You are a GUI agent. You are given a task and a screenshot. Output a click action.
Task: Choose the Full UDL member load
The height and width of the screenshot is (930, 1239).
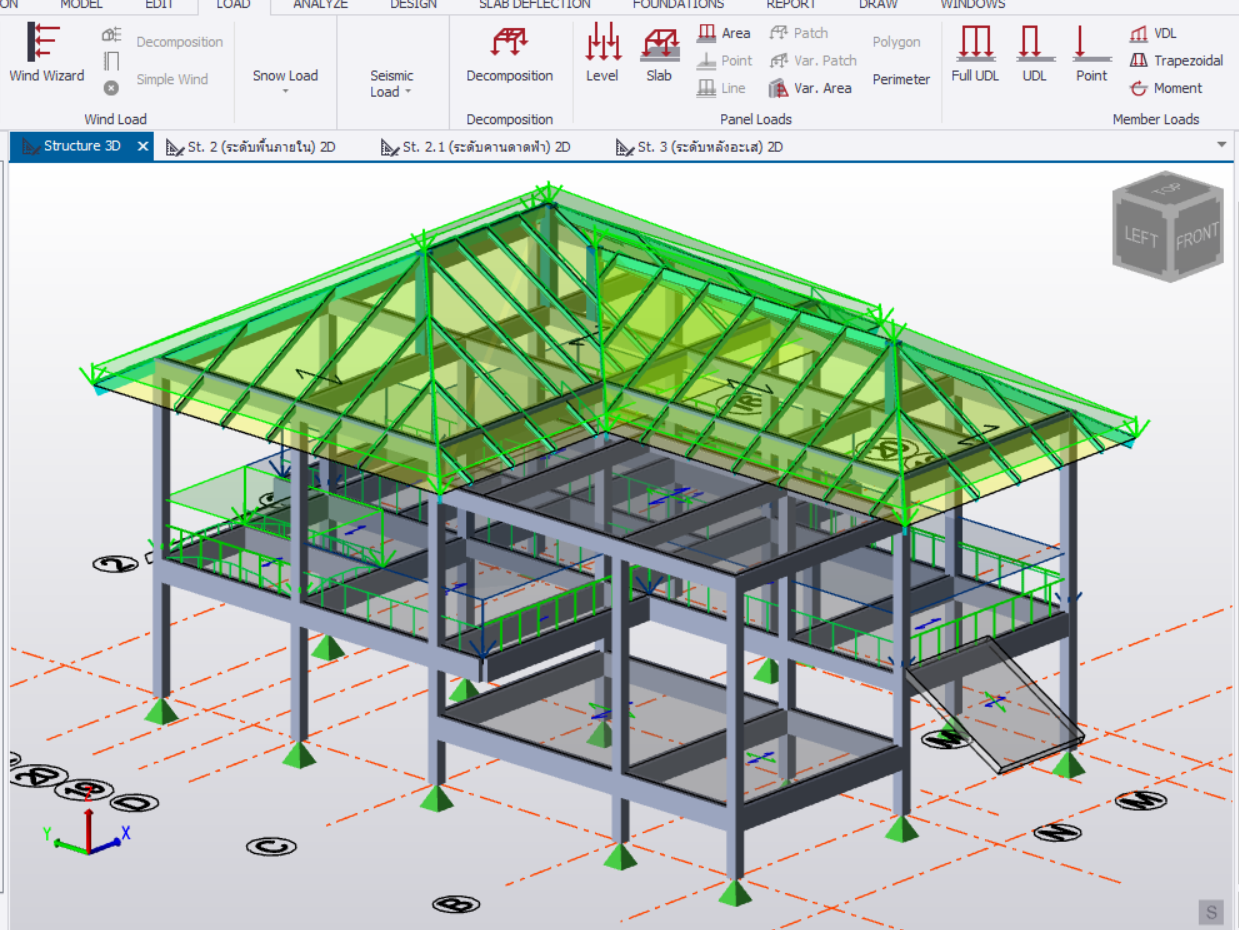tap(974, 52)
